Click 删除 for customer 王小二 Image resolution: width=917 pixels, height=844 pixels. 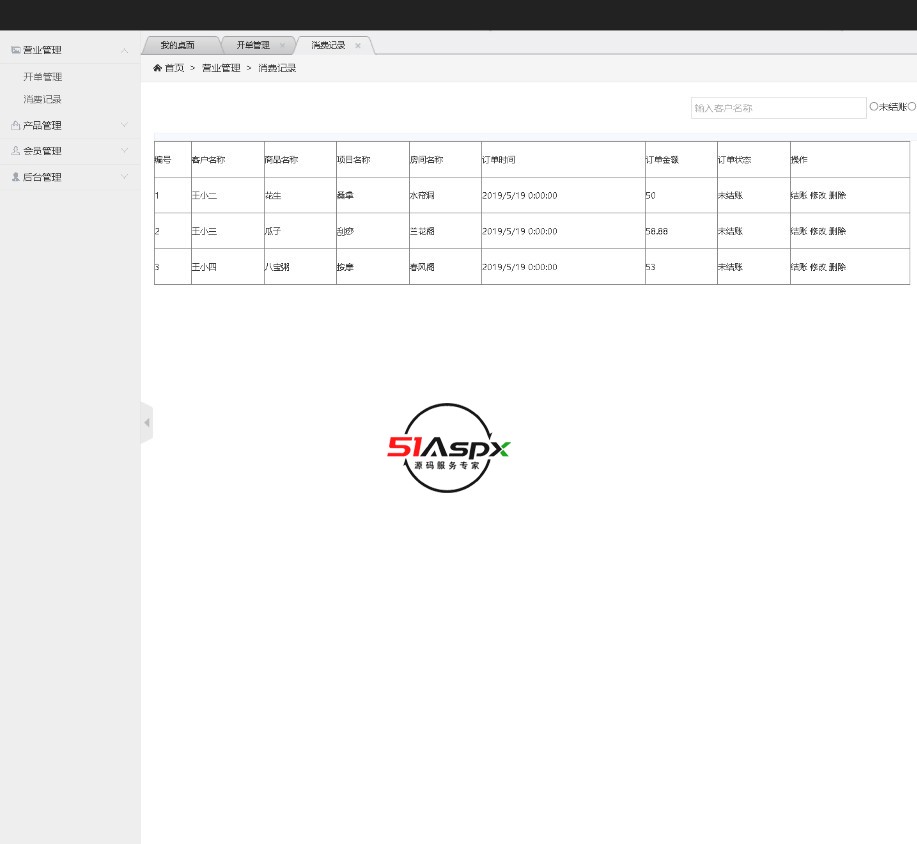coord(837,195)
